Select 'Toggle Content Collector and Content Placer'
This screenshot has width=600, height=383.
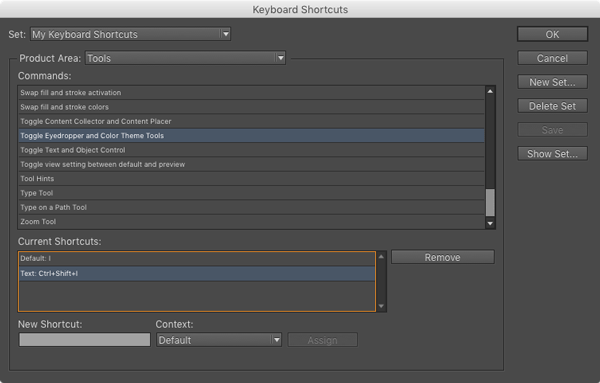251,121
